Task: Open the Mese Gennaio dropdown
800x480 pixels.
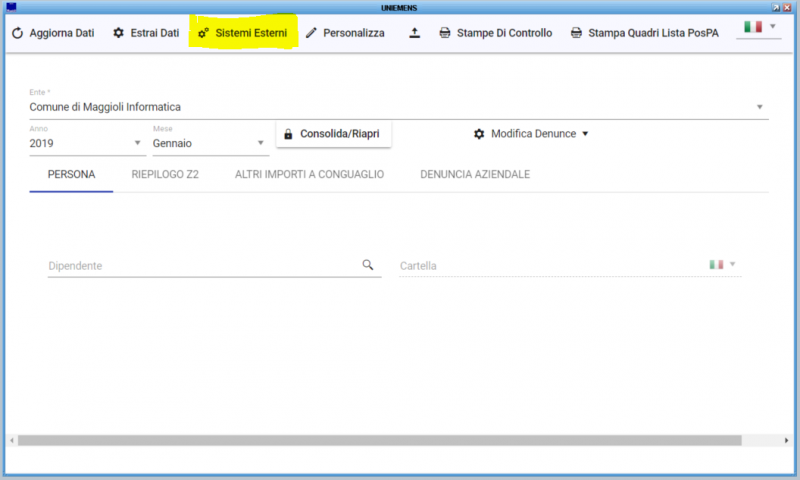Action: pyautogui.click(x=210, y=143)
